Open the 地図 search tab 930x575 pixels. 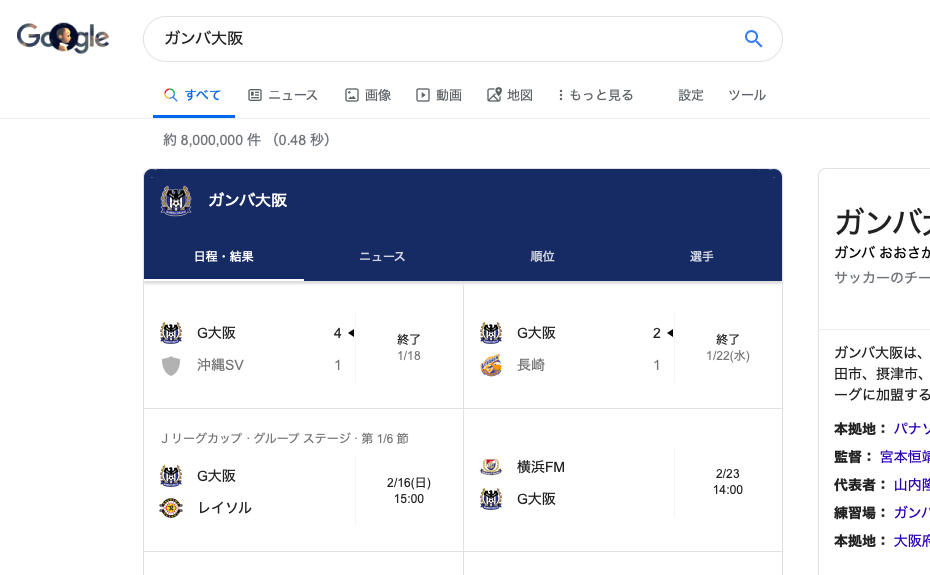click(510, 95)
